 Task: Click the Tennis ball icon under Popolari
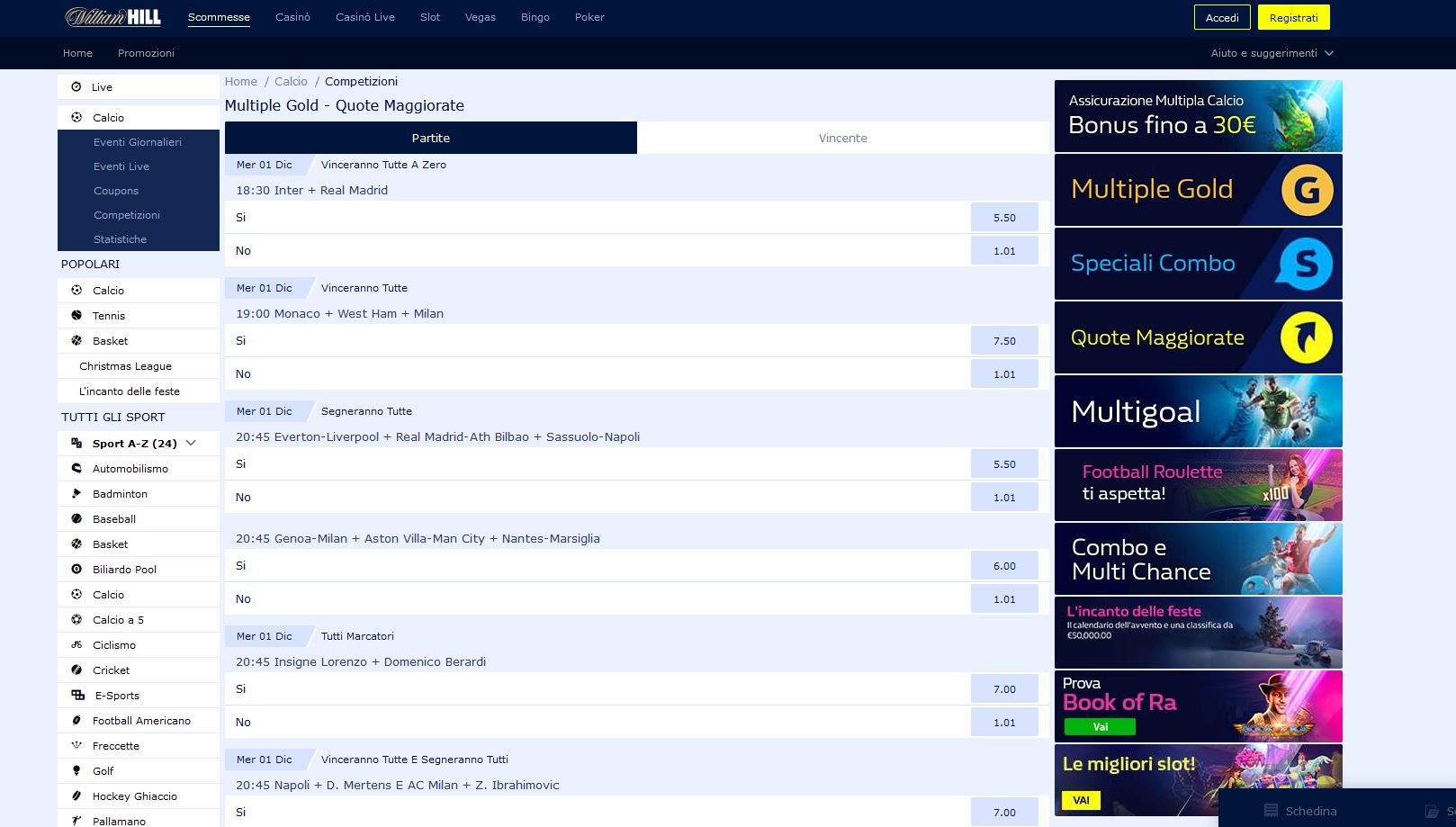(x=76, y=316)
